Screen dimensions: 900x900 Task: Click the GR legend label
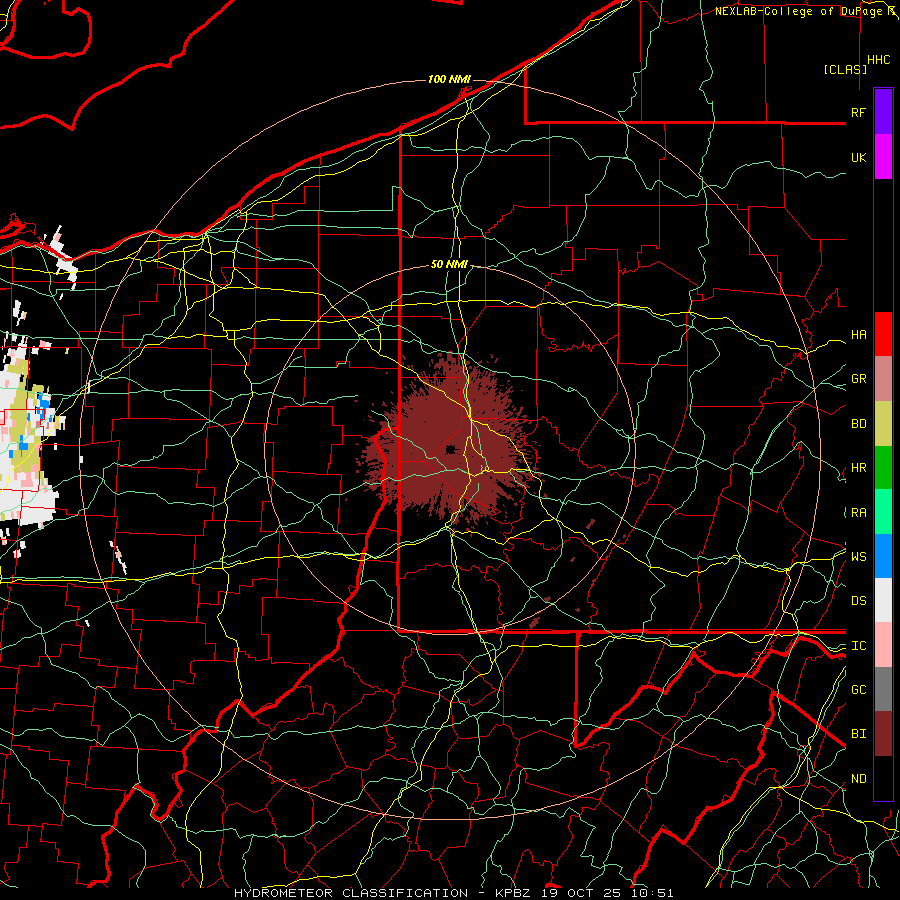[858, 379]
